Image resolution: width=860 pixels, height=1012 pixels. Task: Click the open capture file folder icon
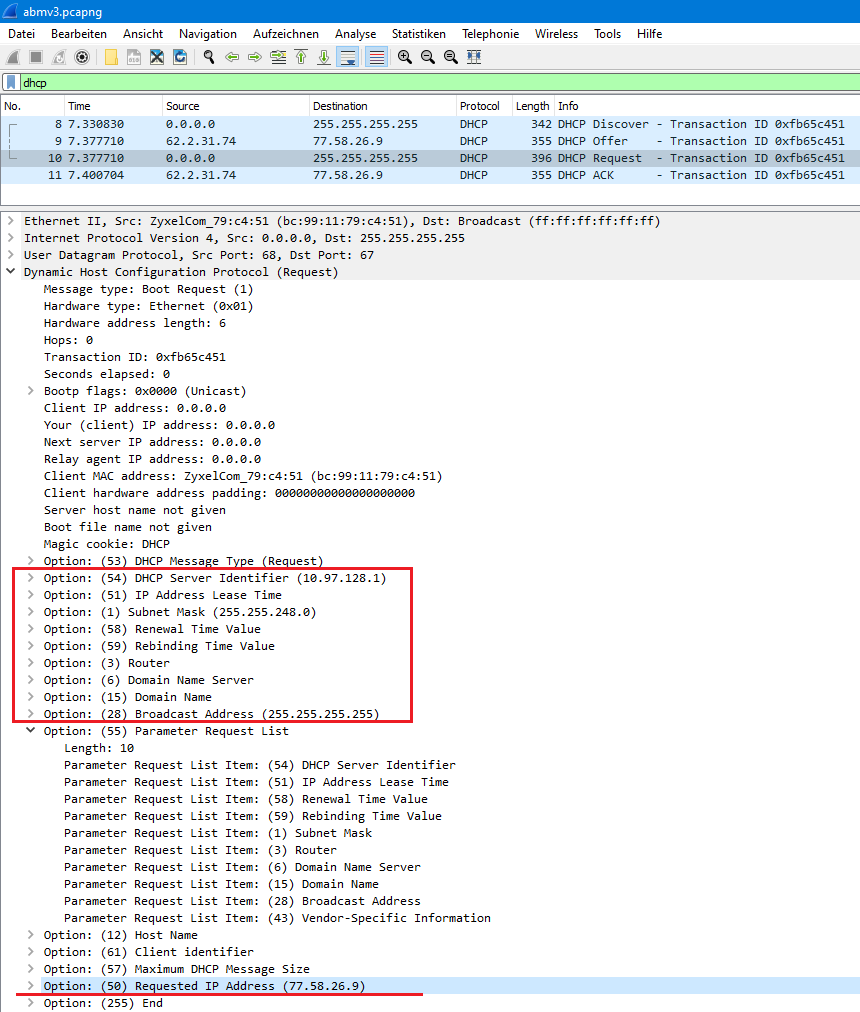click(x=111, y=57)
